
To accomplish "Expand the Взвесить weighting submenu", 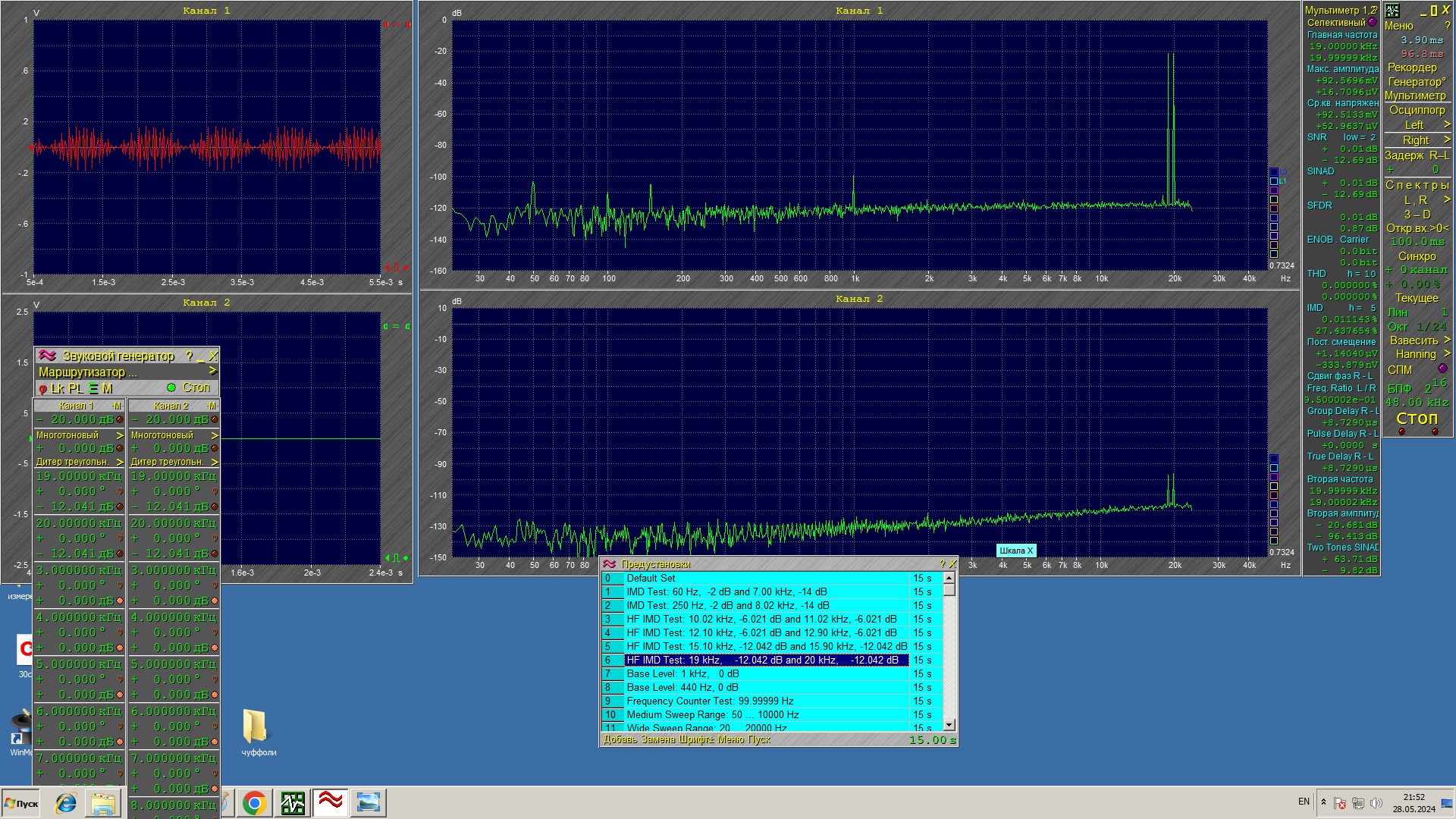I will pyautogui.click(x=1447, y=340).
